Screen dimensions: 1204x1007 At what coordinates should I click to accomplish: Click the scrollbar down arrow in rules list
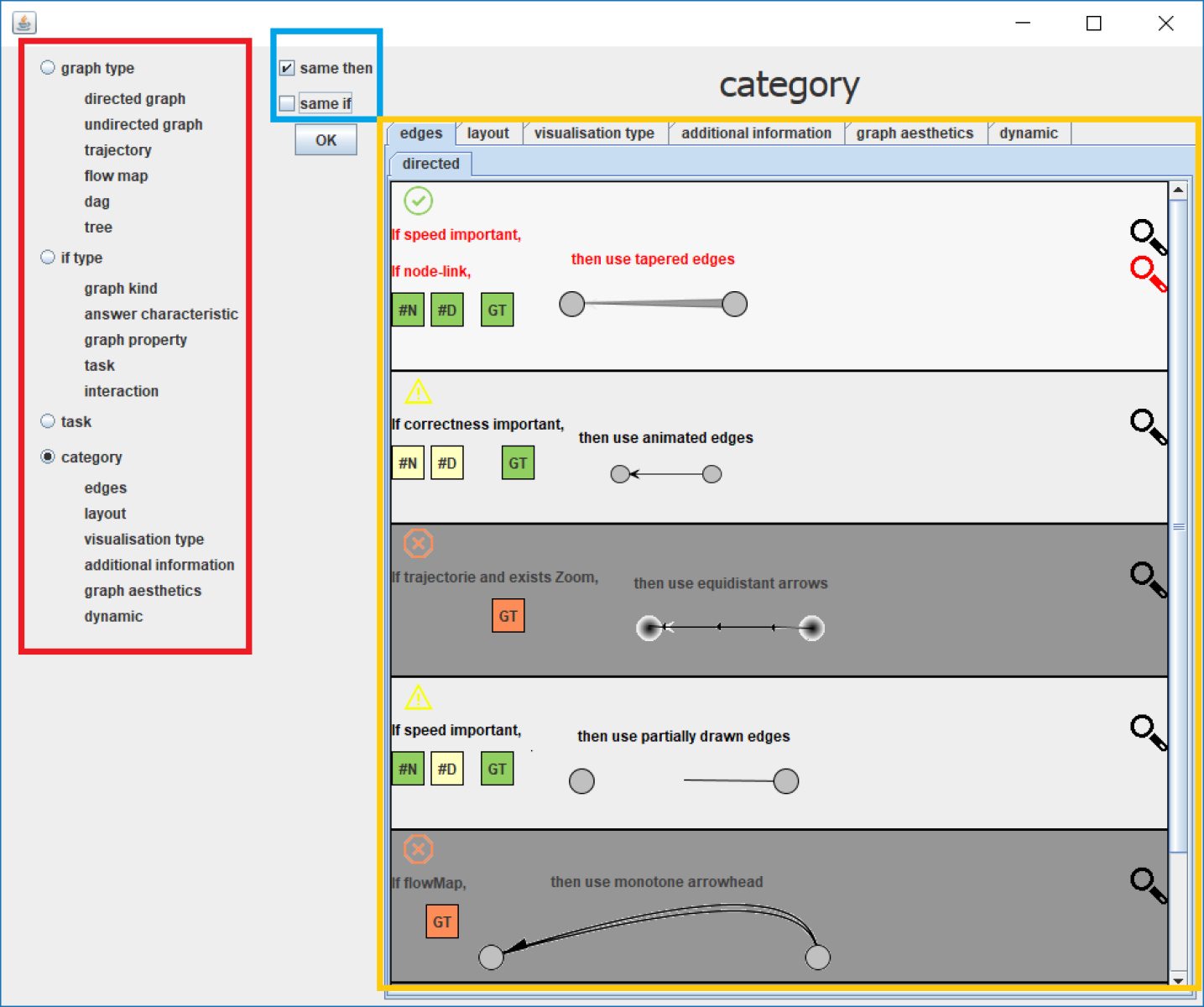1178,978
